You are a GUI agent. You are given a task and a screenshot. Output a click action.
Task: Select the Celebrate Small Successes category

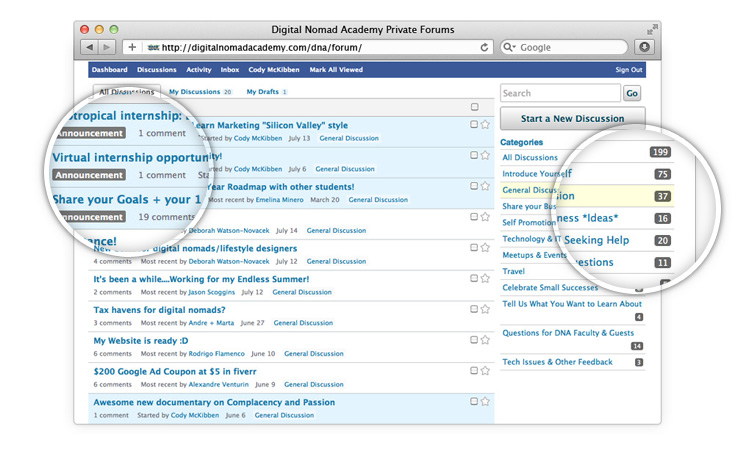tap(550, 288)
